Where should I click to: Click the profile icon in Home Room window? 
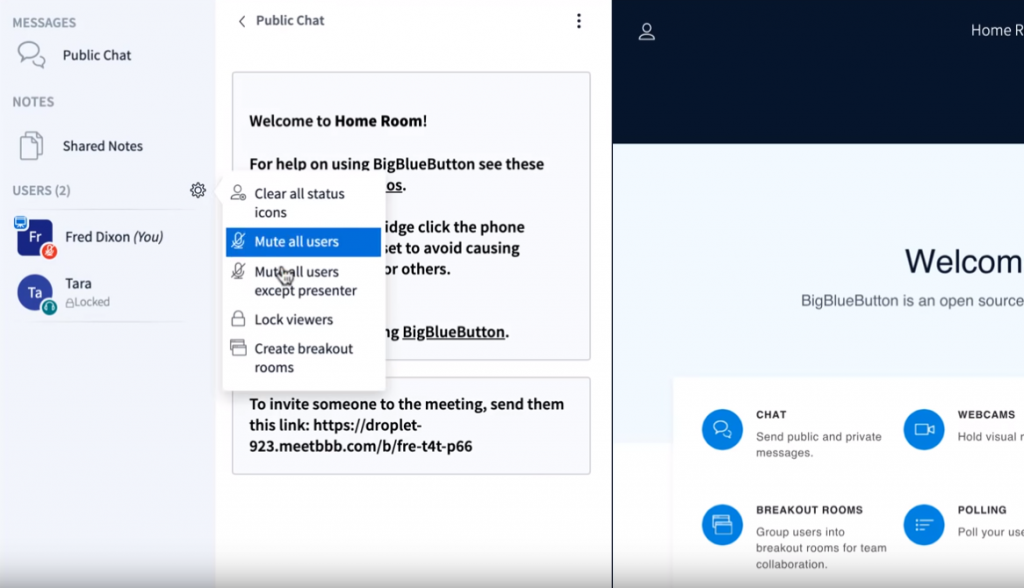(x=647, y=31)
